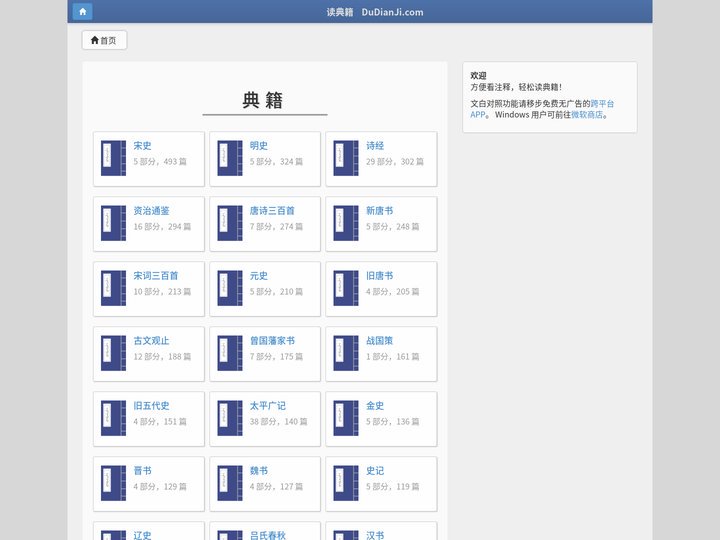Open the 诗经 title link

375,146
